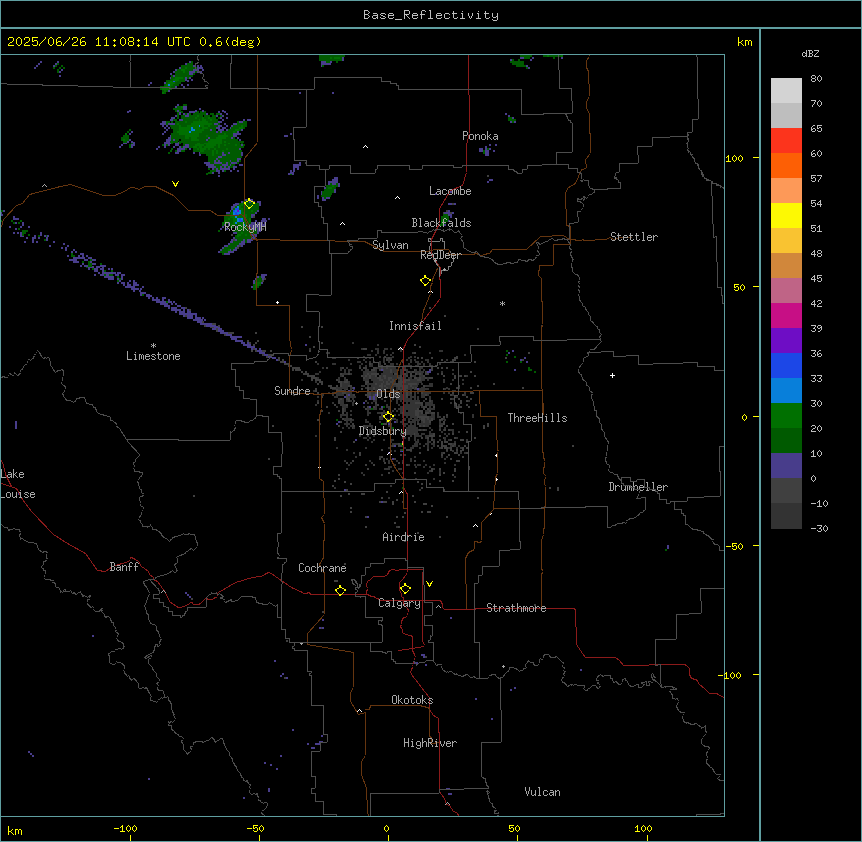Click the yellow diamond marker south of RedDeer
Viewport: 862px width, 842px height.
(x=426, y=280)
